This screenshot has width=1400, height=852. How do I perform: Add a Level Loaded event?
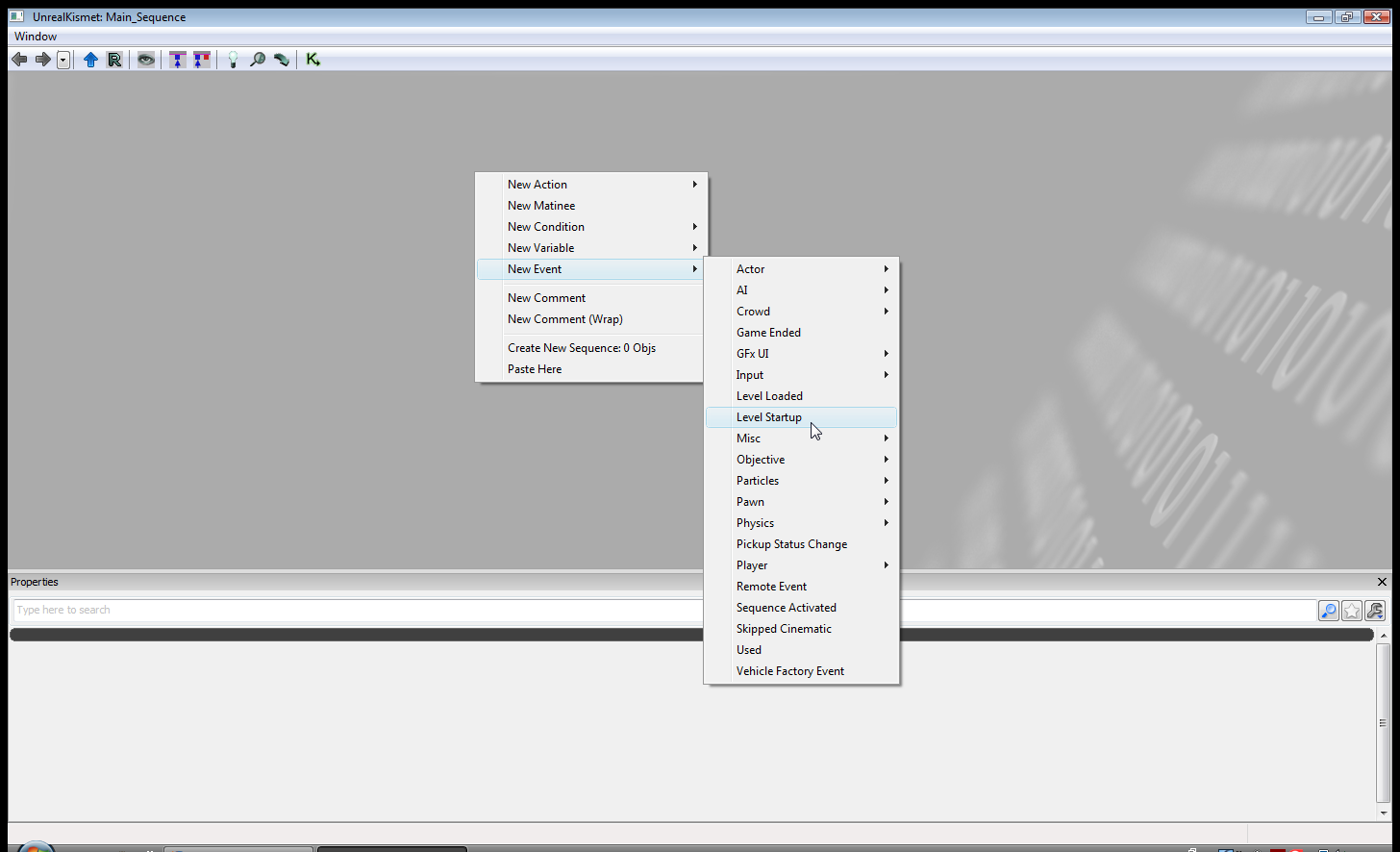click(x=802, y=396)
